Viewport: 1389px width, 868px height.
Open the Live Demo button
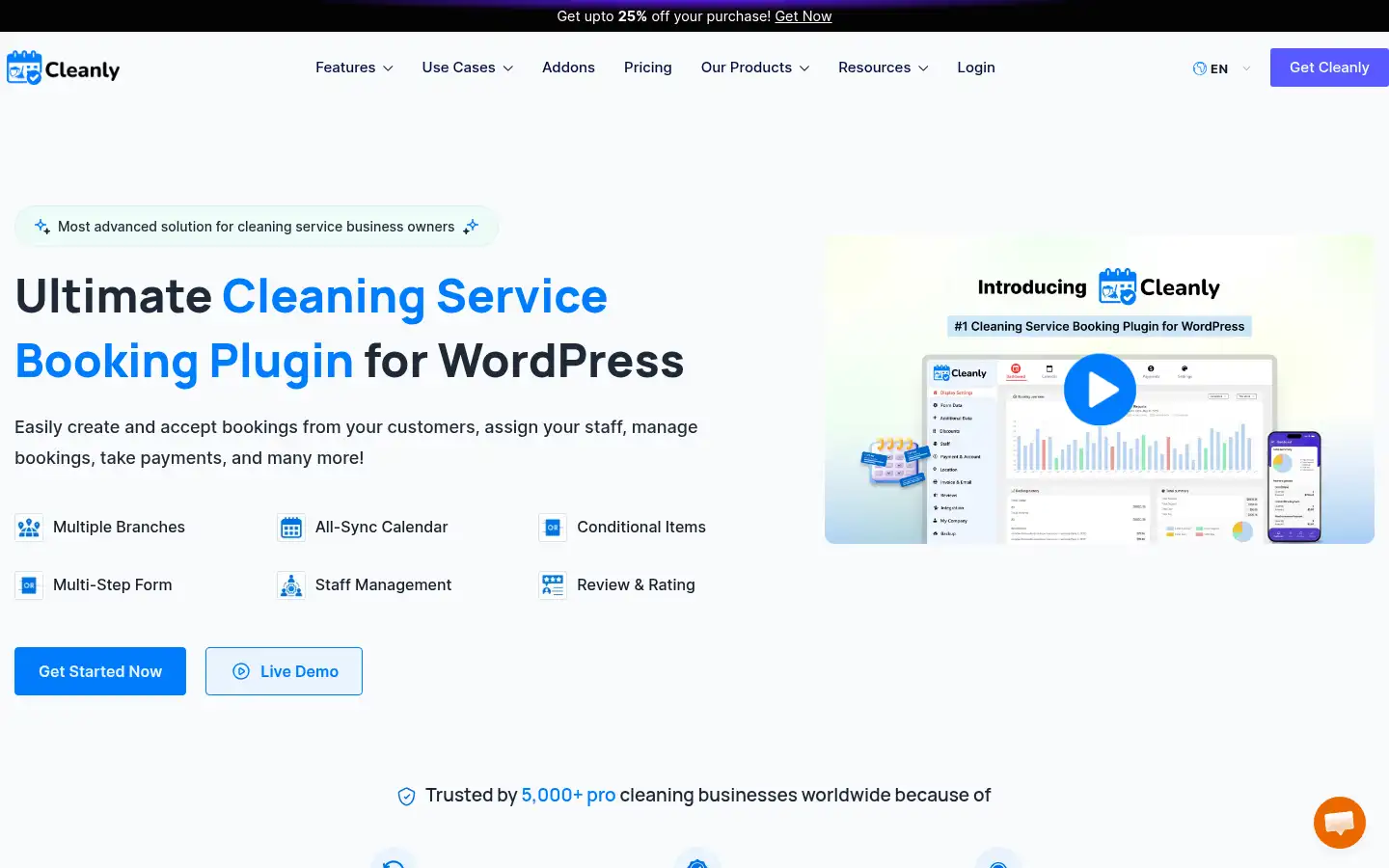pos(284,671)
